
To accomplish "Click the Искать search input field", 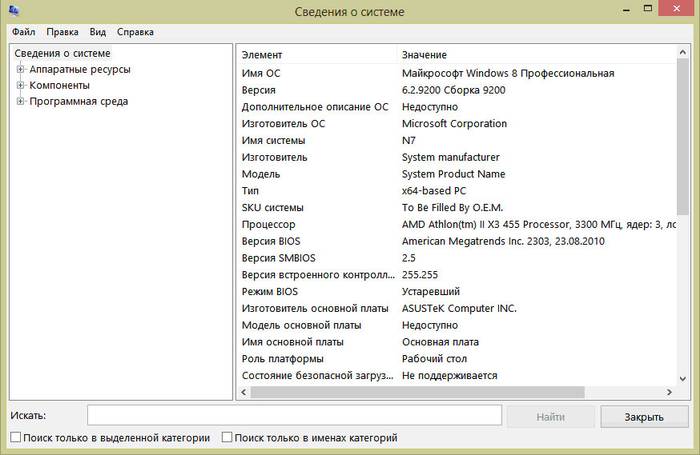I will [295, 415].
